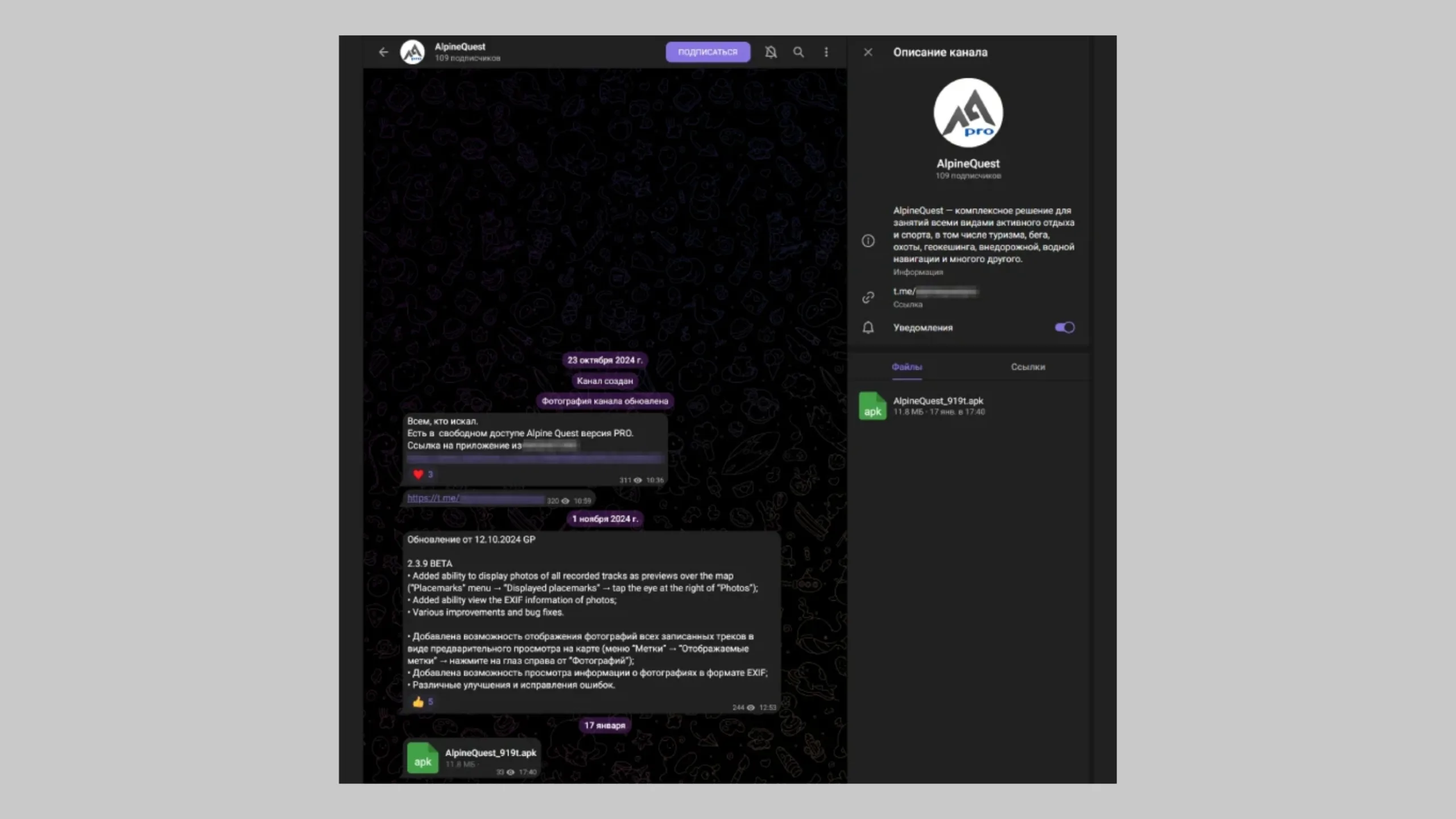Screen dimensions: 1456x819
Task: Download green apk file icon in chat
Action: click(423, 758)
